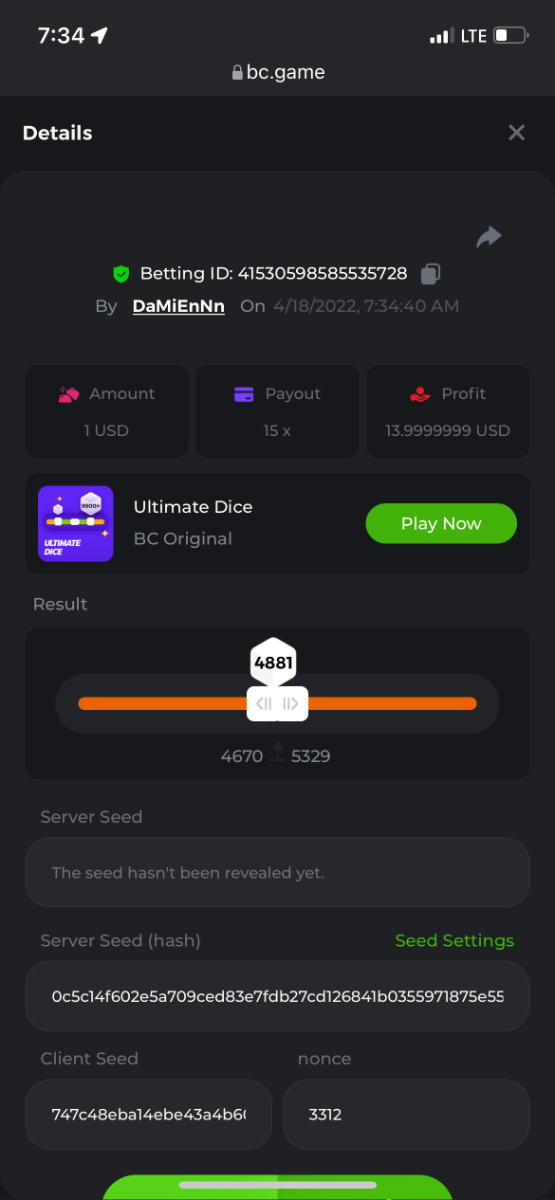This screenshot has width=555, height=1200.
Task: Tap the green verified shield icon
Action: (x=121, y=273)
